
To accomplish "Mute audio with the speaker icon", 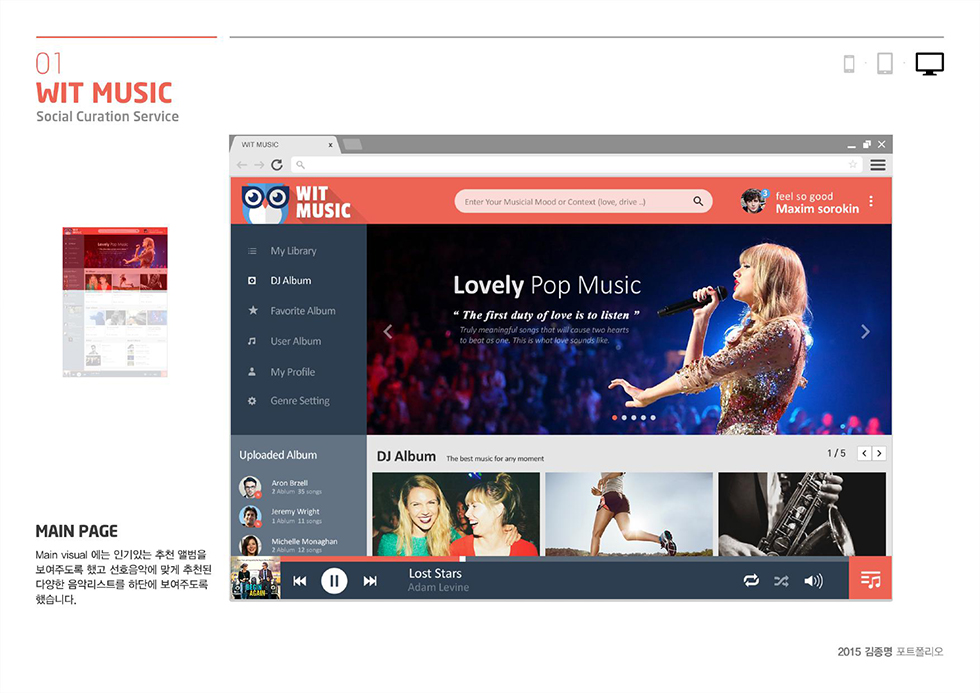I will click(814, 579).
